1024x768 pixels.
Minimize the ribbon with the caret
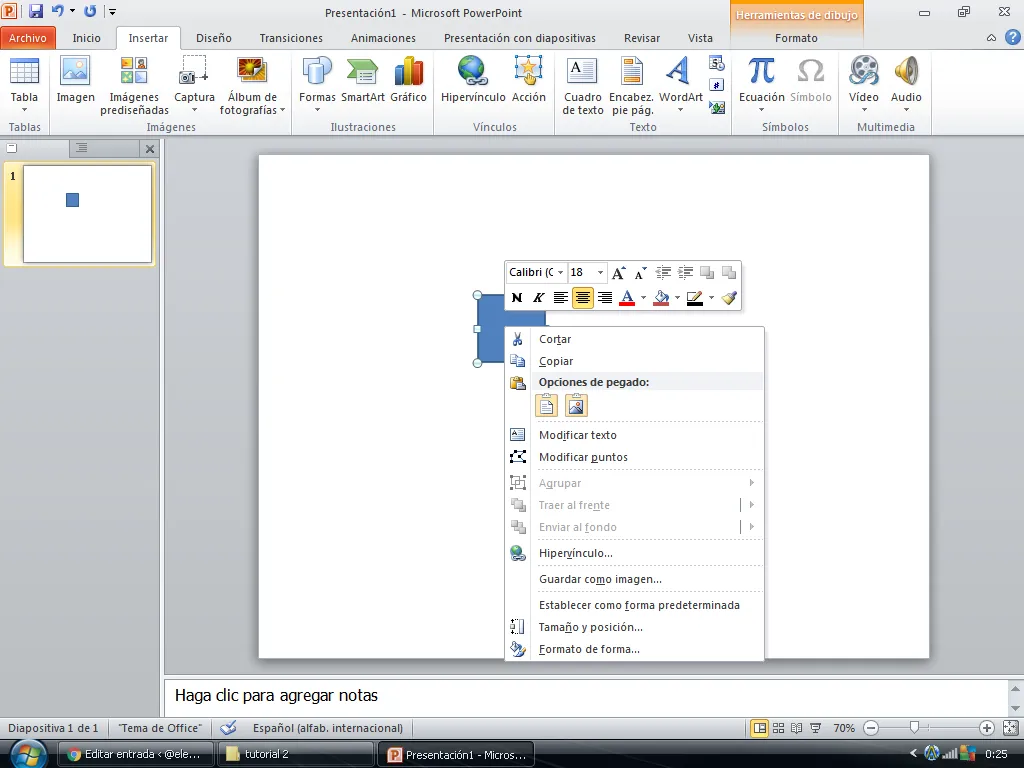[x=991, y=38]
